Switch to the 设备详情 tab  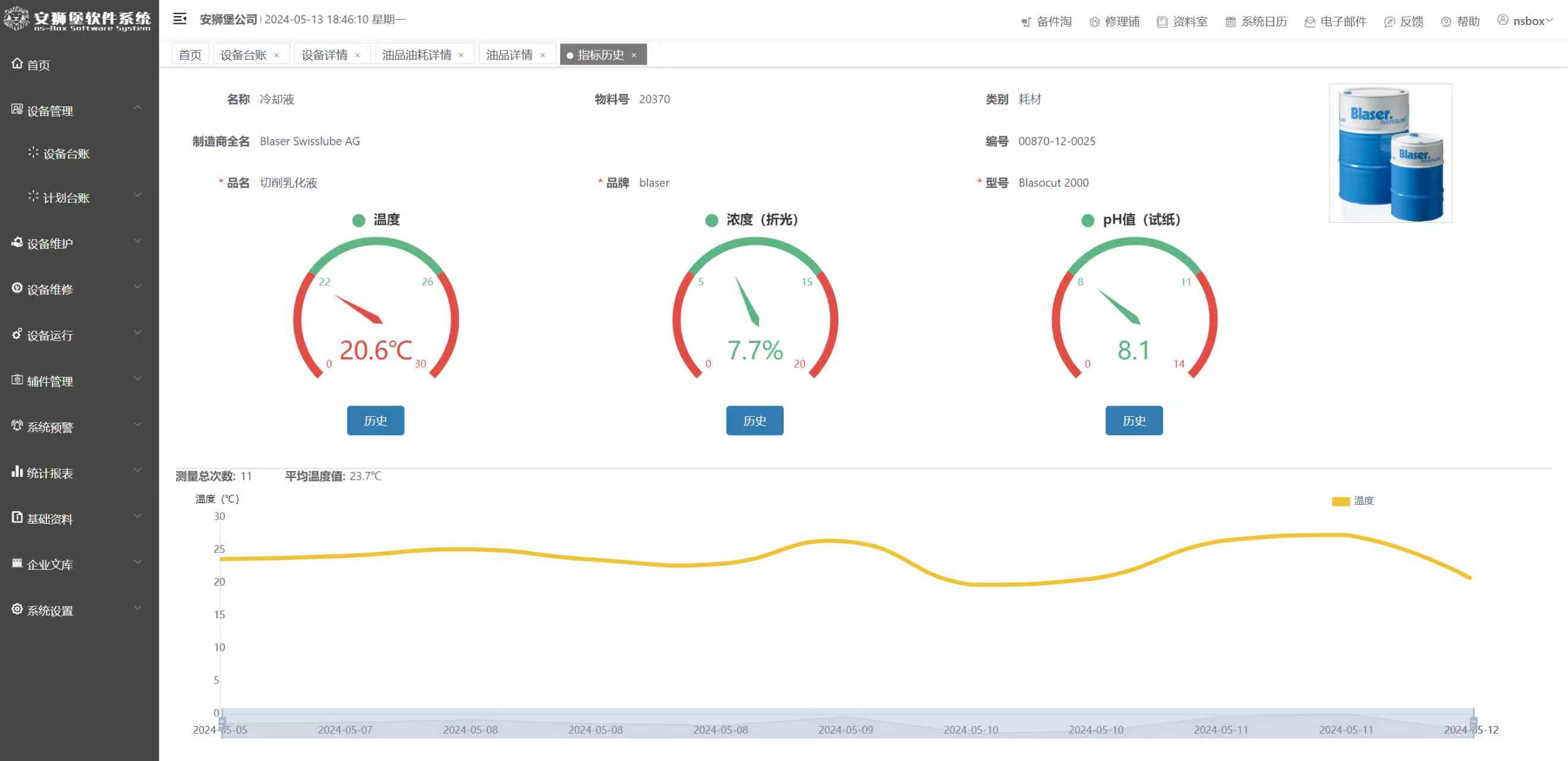pos(325,55)
